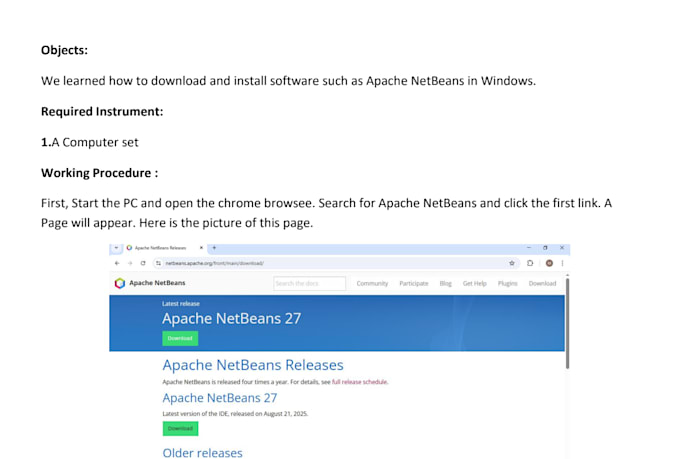Close the Chrome window

[x=562, y=248]
